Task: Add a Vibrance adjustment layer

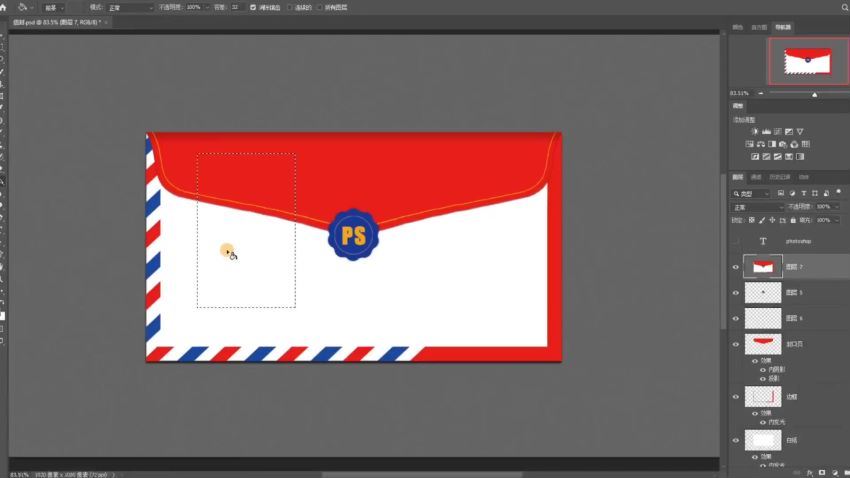Action: point(800,132)
